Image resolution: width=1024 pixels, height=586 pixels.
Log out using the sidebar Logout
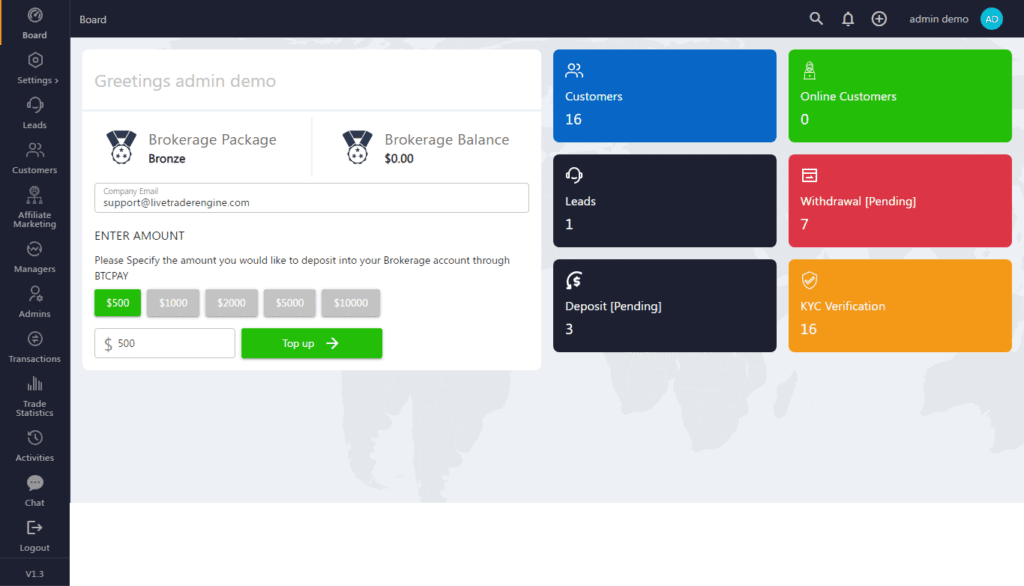35,535
